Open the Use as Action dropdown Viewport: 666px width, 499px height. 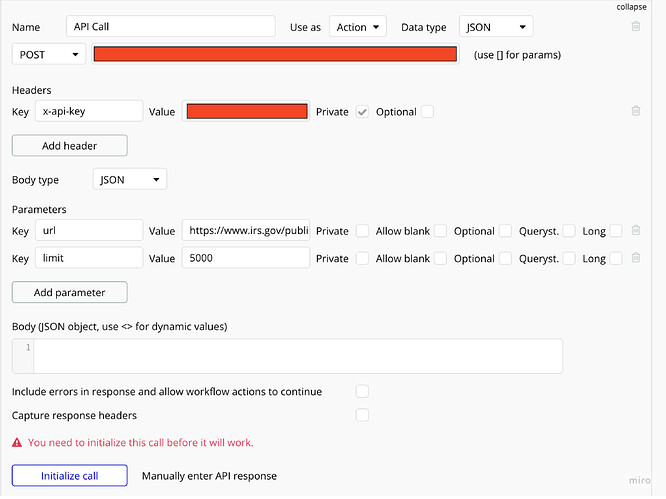coord(358,27)
